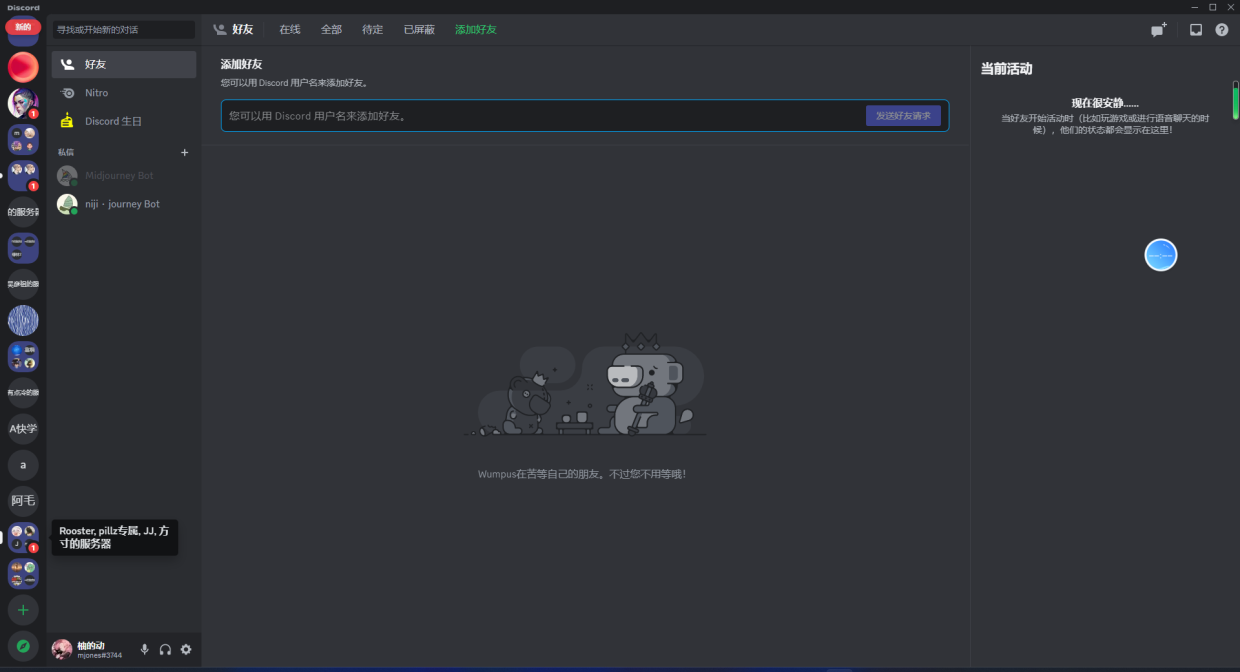
Task: Click the floating blue circular button
Action: 1161,255
